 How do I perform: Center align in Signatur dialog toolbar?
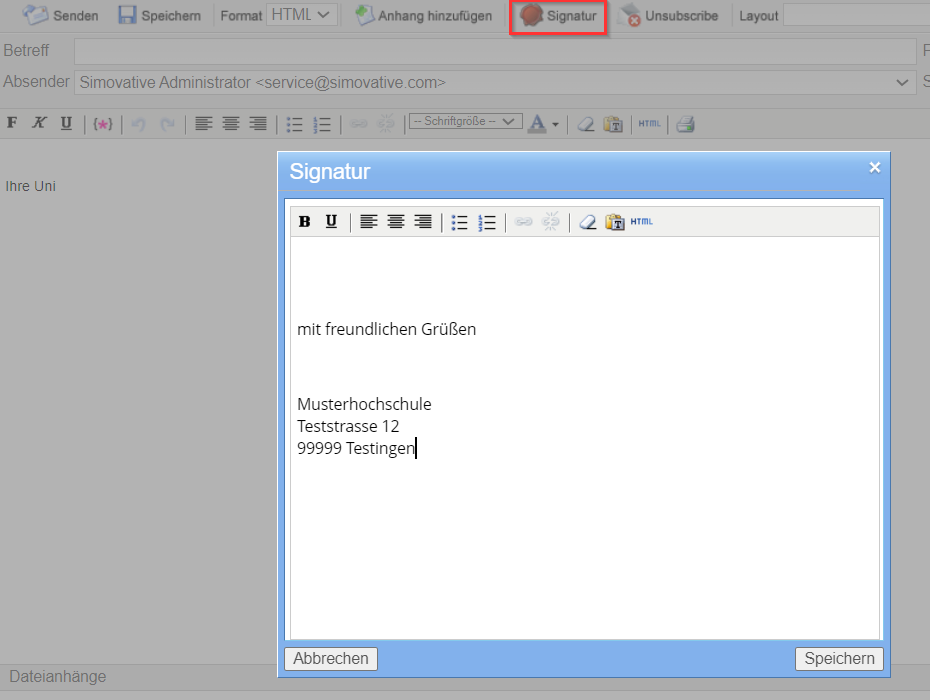coord(396,221)
